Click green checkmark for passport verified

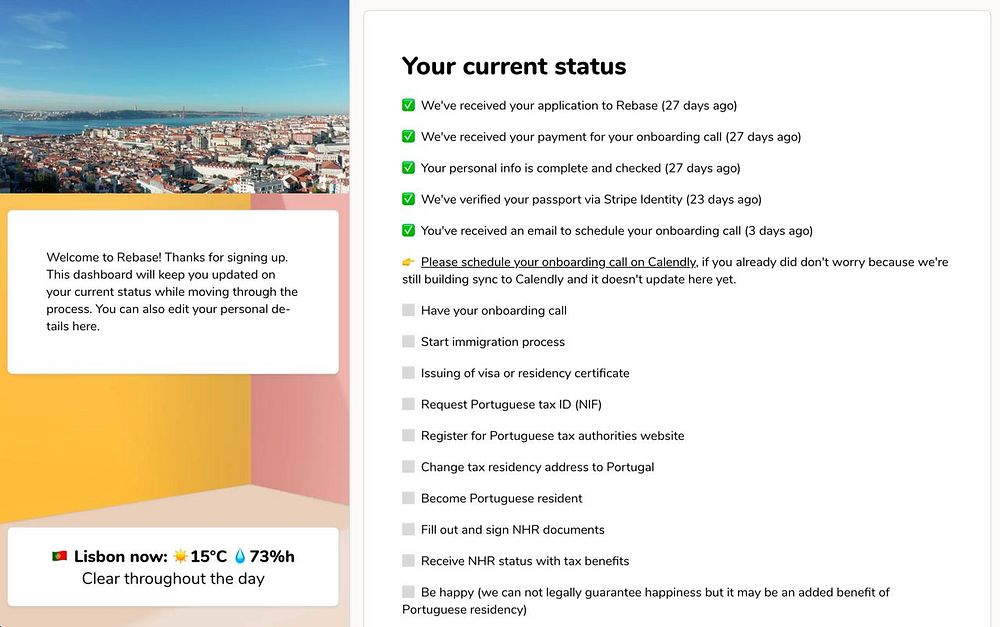click(x=408, y=199)
